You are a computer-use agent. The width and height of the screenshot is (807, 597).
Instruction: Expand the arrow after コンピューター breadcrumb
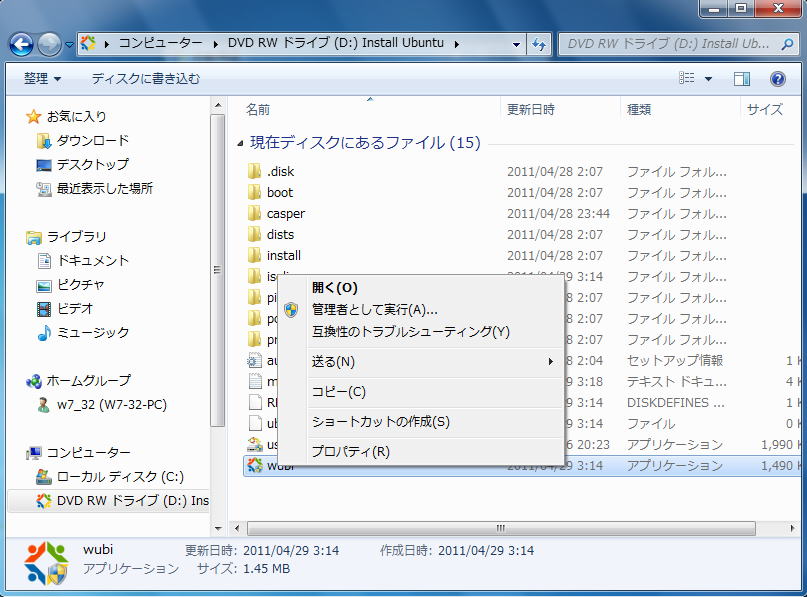(216, 44)
